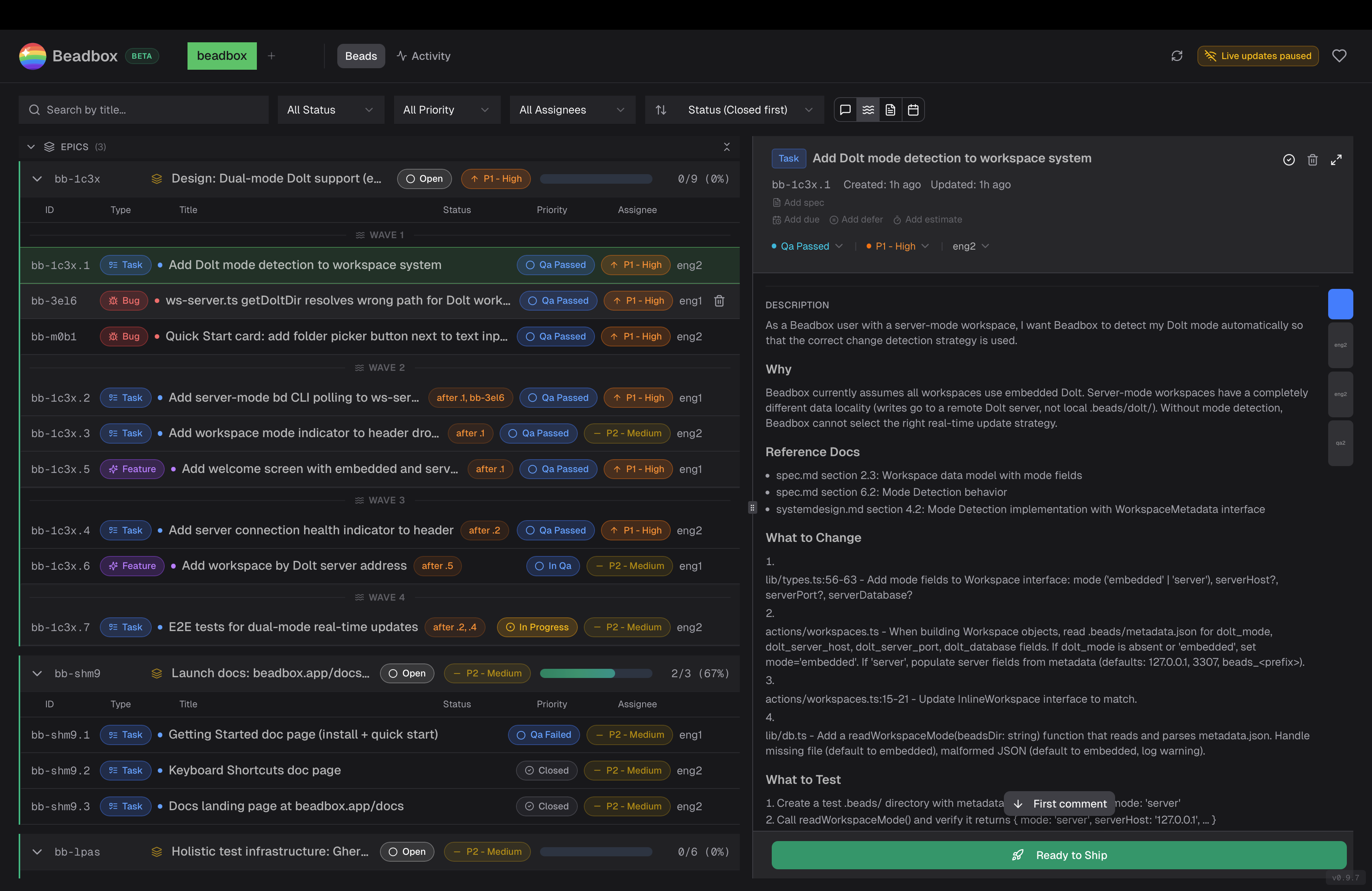This screenshot has height=891, width=1372.
Task: Expand the detail panel to full screen
Action: 1336,160
